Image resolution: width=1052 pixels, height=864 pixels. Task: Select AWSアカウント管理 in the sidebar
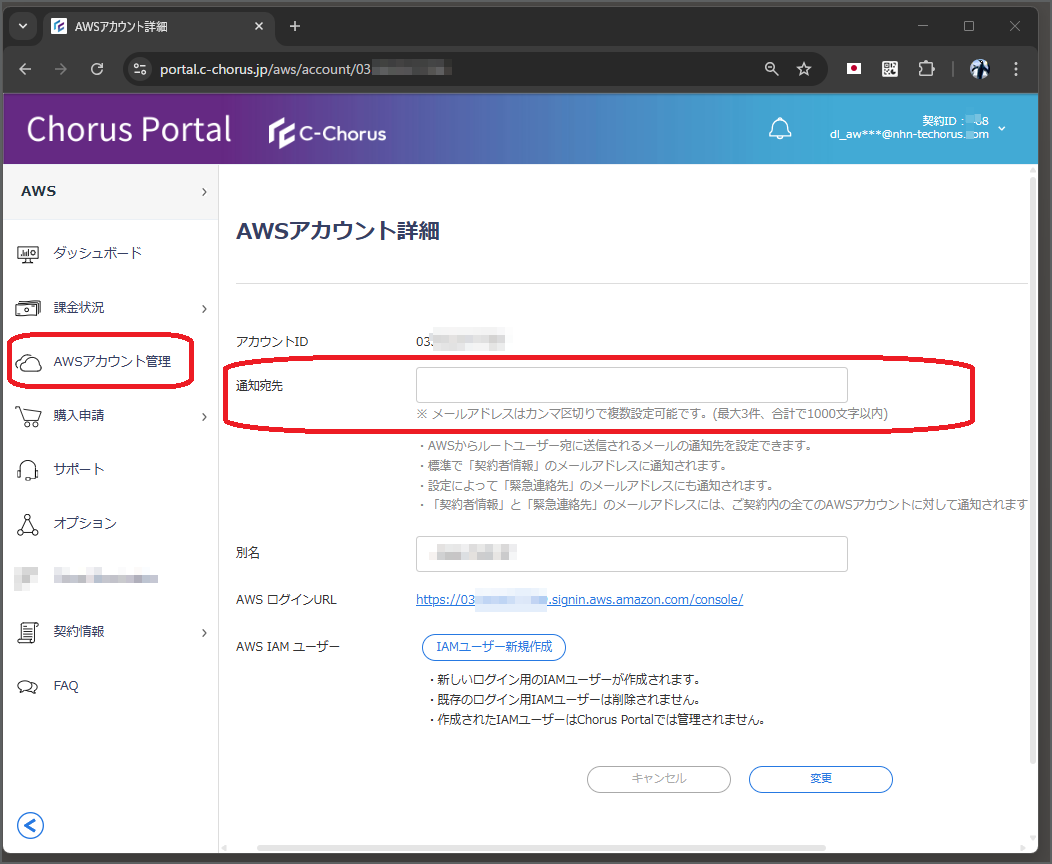point(112,362)
